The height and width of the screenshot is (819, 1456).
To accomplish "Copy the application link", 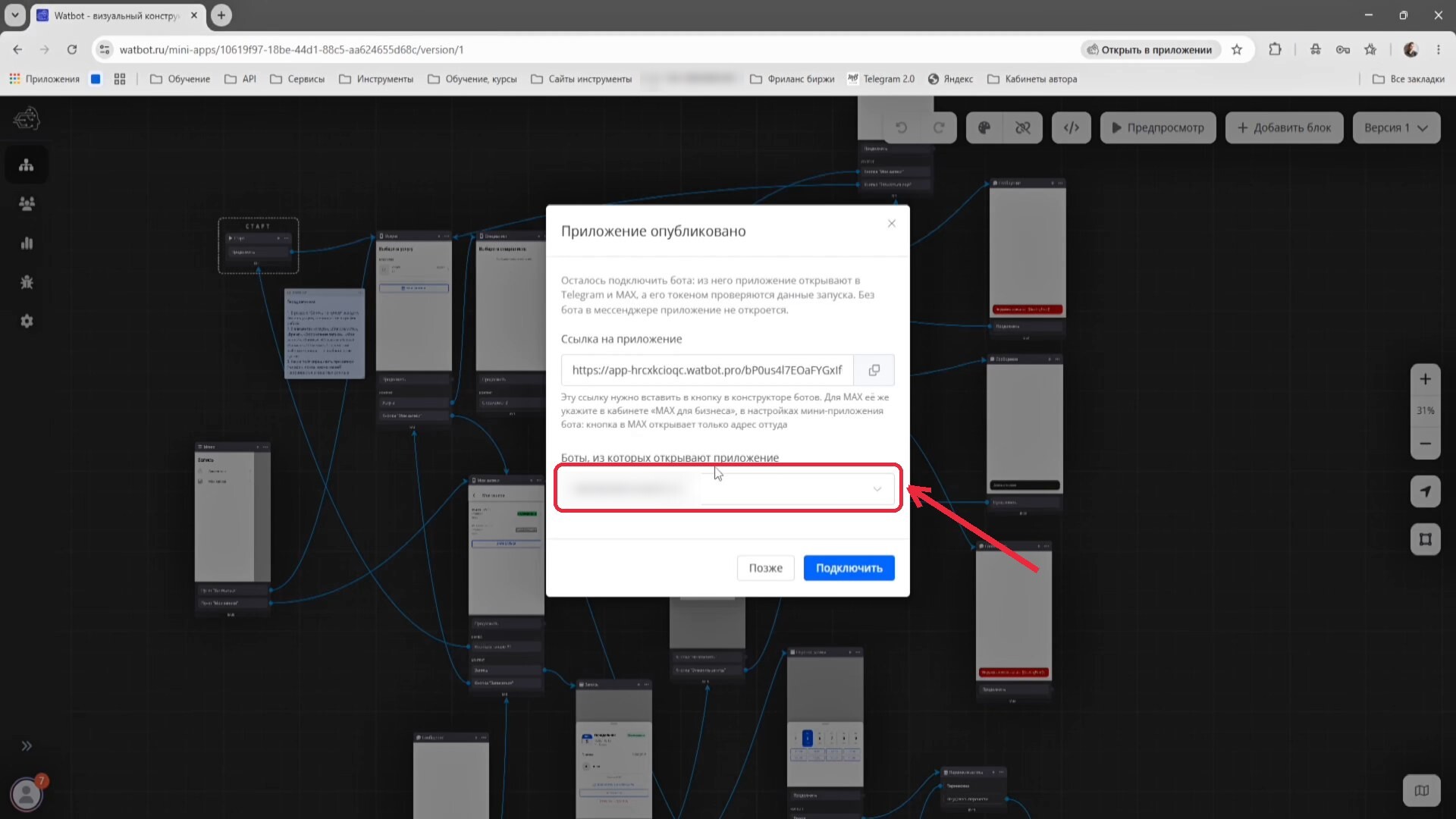I will [x=874, y=370].
